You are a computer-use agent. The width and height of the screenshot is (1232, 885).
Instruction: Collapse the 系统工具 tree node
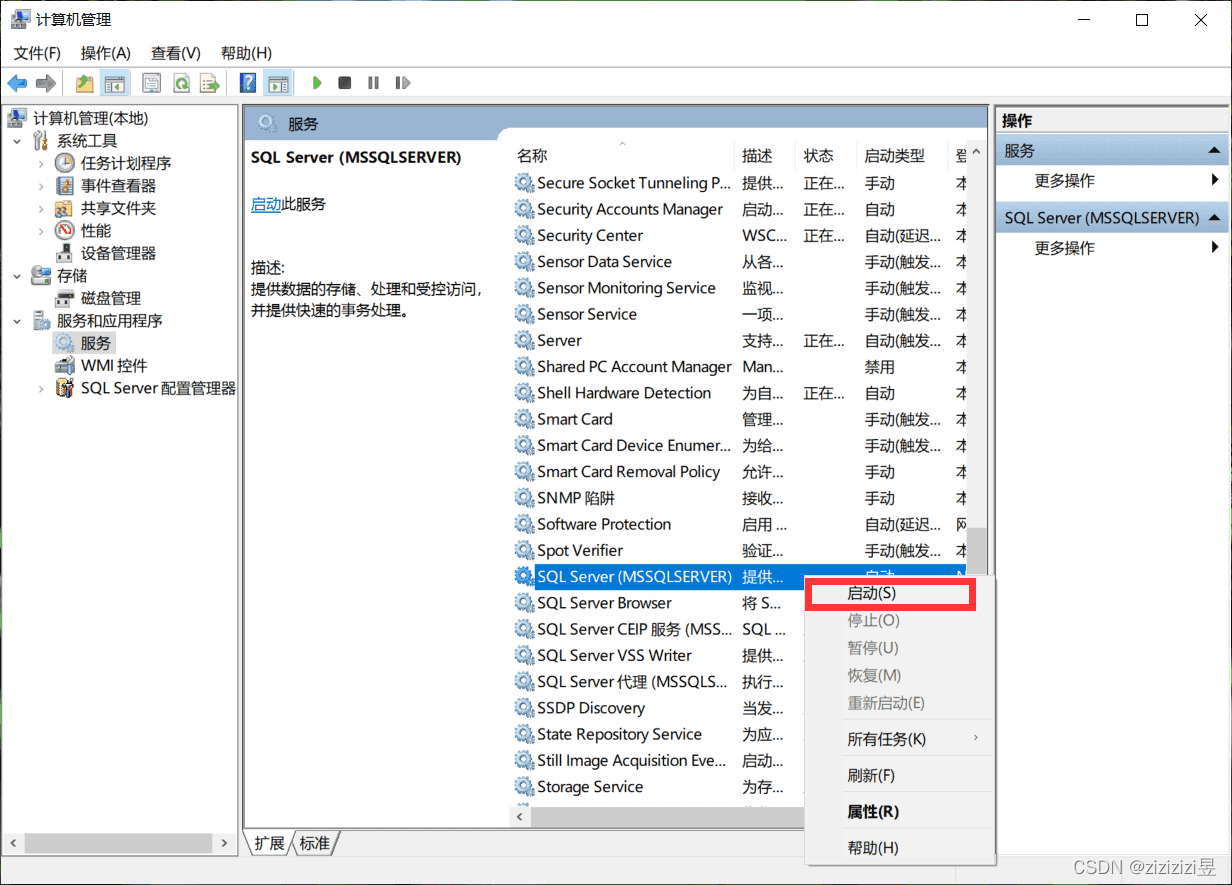click(x=17, y=141)
